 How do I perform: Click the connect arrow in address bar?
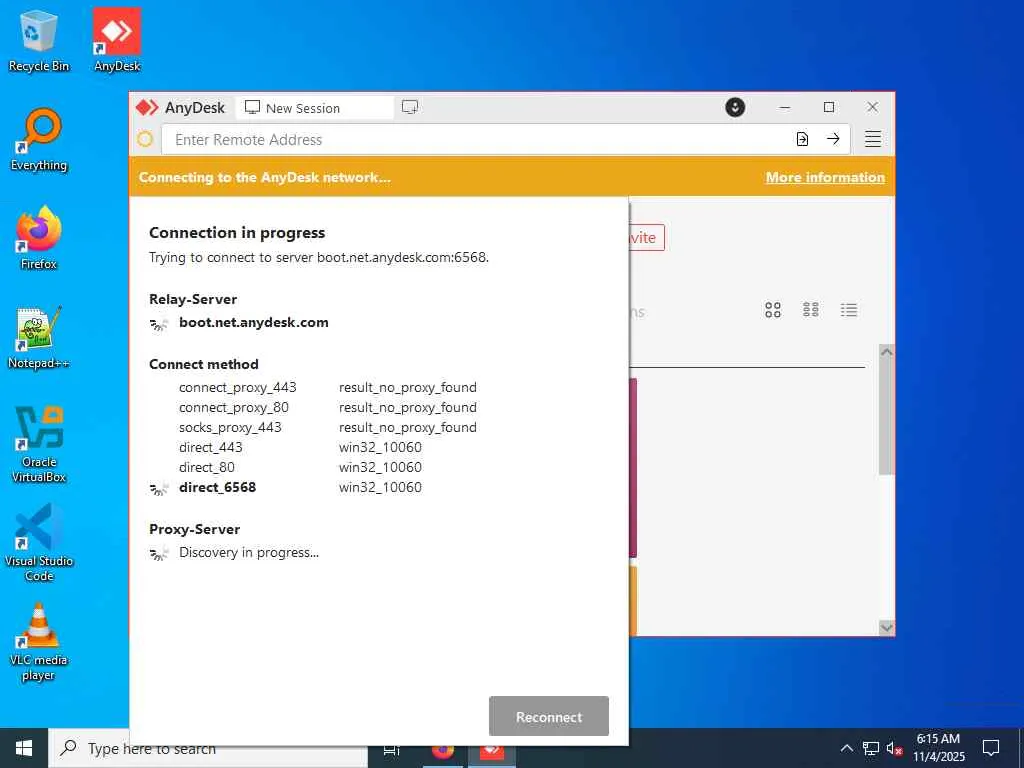[x=833, y=139]
